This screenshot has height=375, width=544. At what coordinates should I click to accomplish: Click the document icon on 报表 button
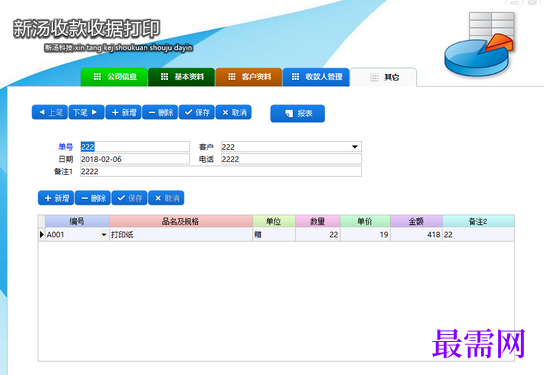click(289, 113)
